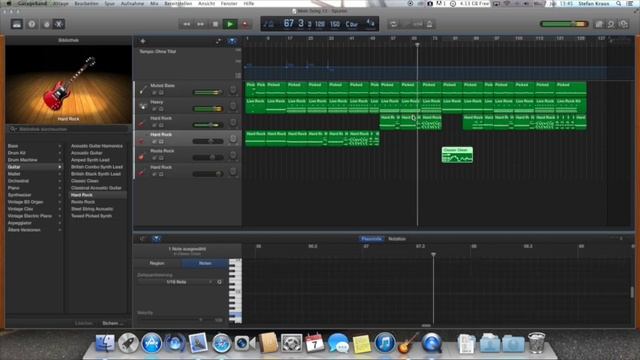The height and width of the screenshot is (360, 640).
Task: Click the Löschen button in Library
Action: (x=83, y=323)
